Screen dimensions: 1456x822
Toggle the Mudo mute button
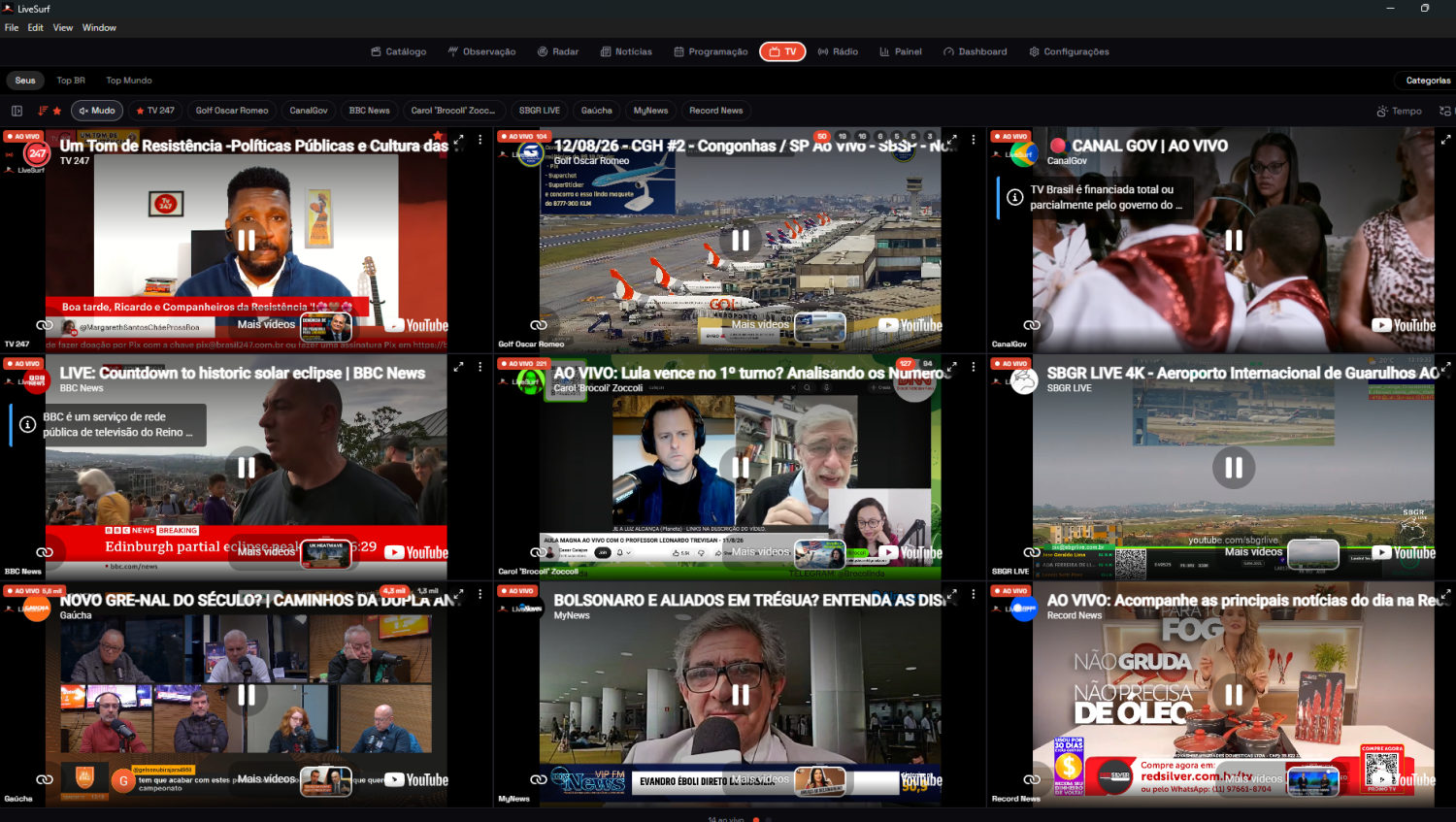coord(97,111)
